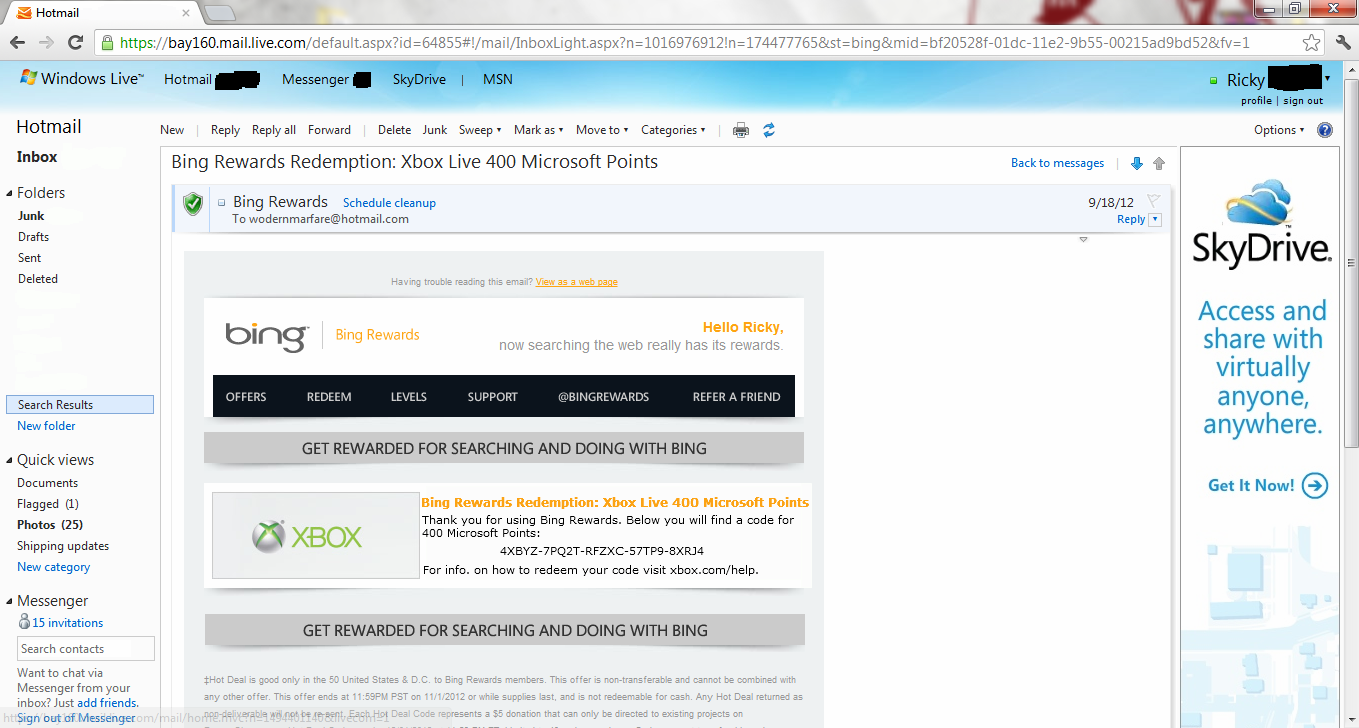The image size is (1359, 728).
Task: Open Photos (25) quick view
Action: click(x=50, y=525)
